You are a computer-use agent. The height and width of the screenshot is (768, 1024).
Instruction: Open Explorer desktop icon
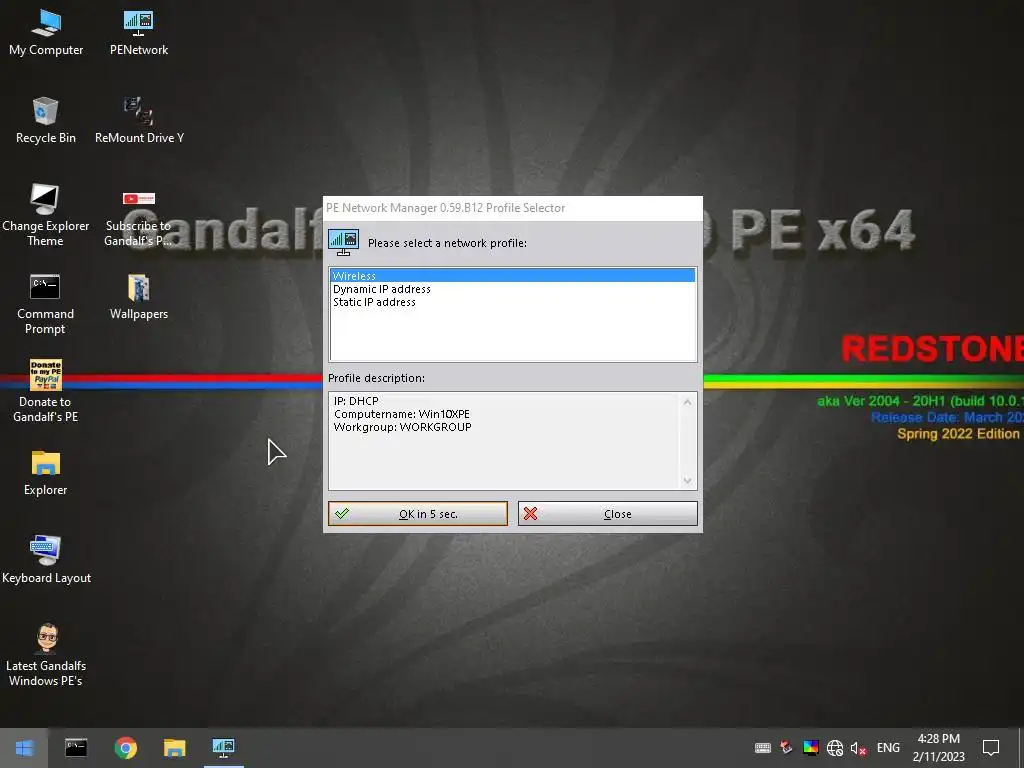[46, 473]
